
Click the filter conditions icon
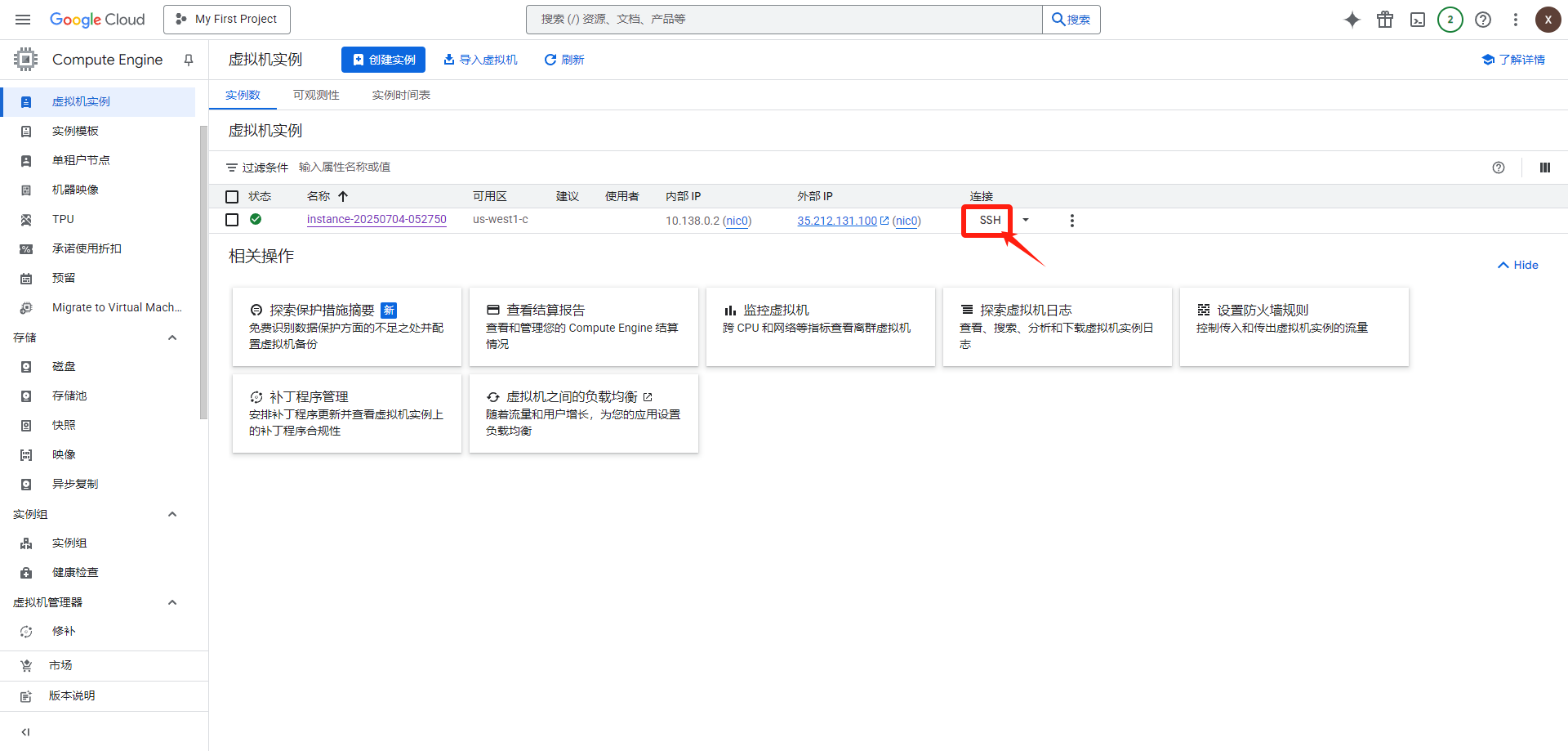point(232,168)
